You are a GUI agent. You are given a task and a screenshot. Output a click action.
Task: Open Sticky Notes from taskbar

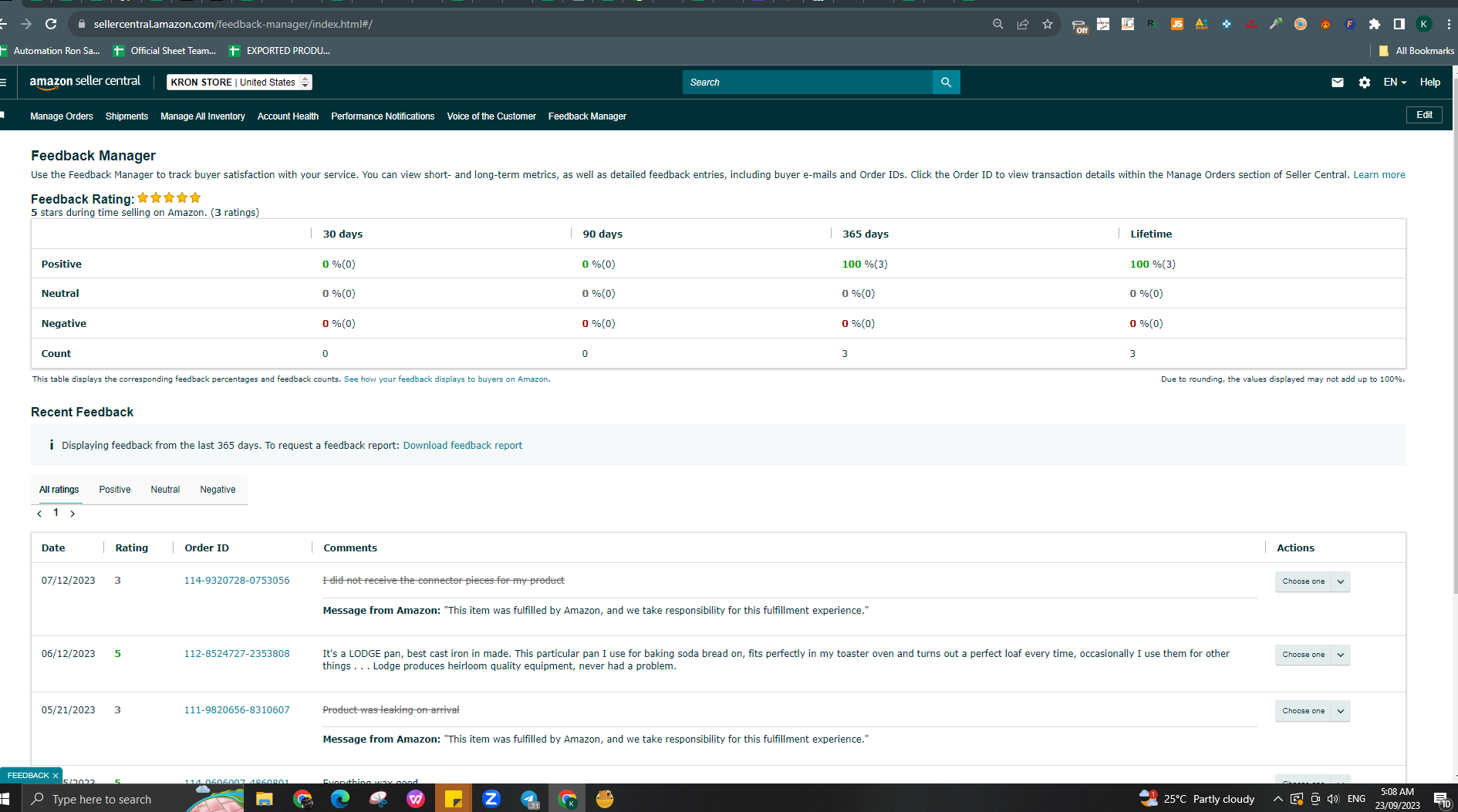pyautogui.click(x=454, y=799)
